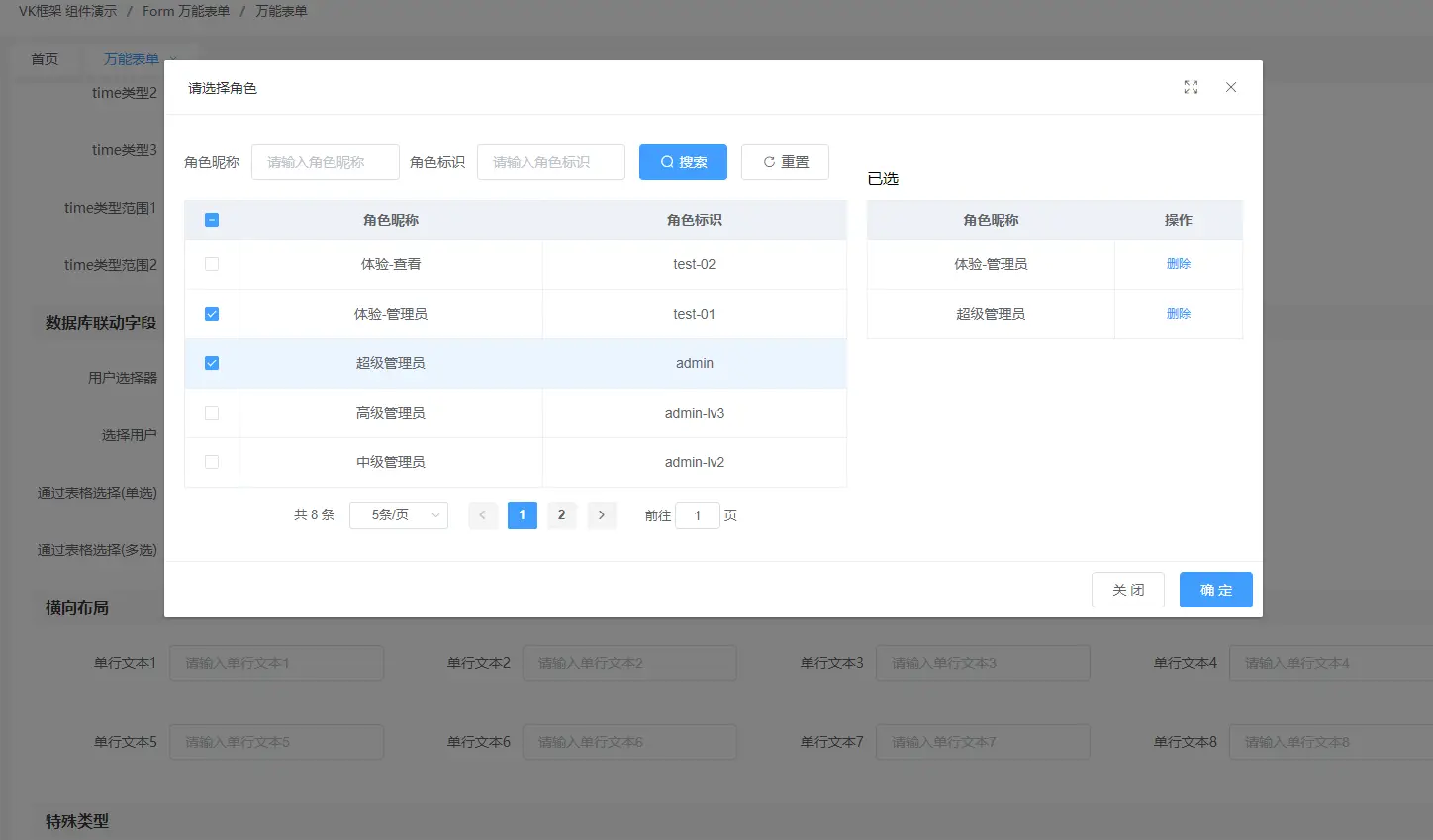The image size is (1433, 840).
Task: Remove 超级管理员 via its 删除 link
Action: point(1178,314)
